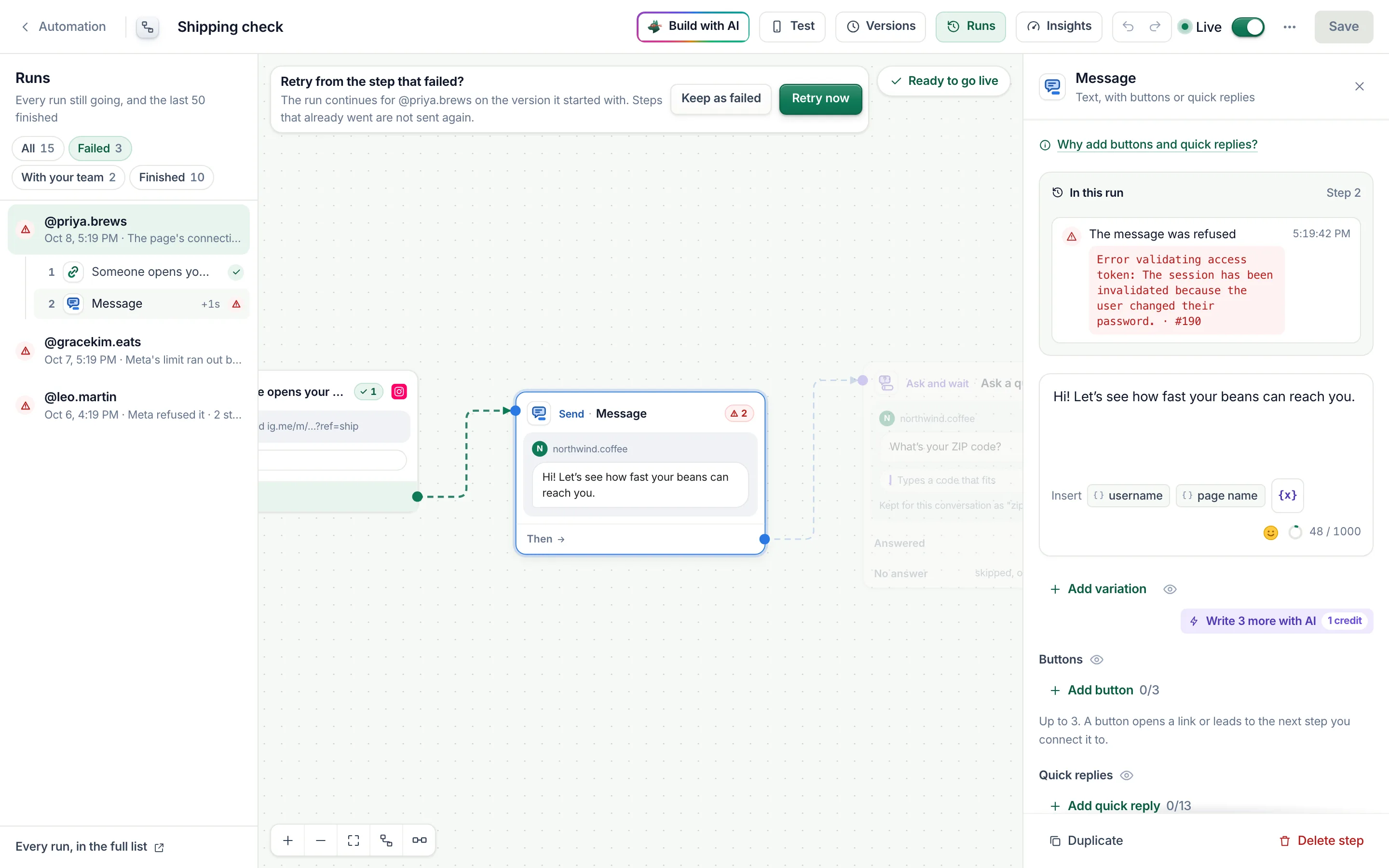
Task: Click the error badge showing 2 on Message node
Action: [739, 413]
